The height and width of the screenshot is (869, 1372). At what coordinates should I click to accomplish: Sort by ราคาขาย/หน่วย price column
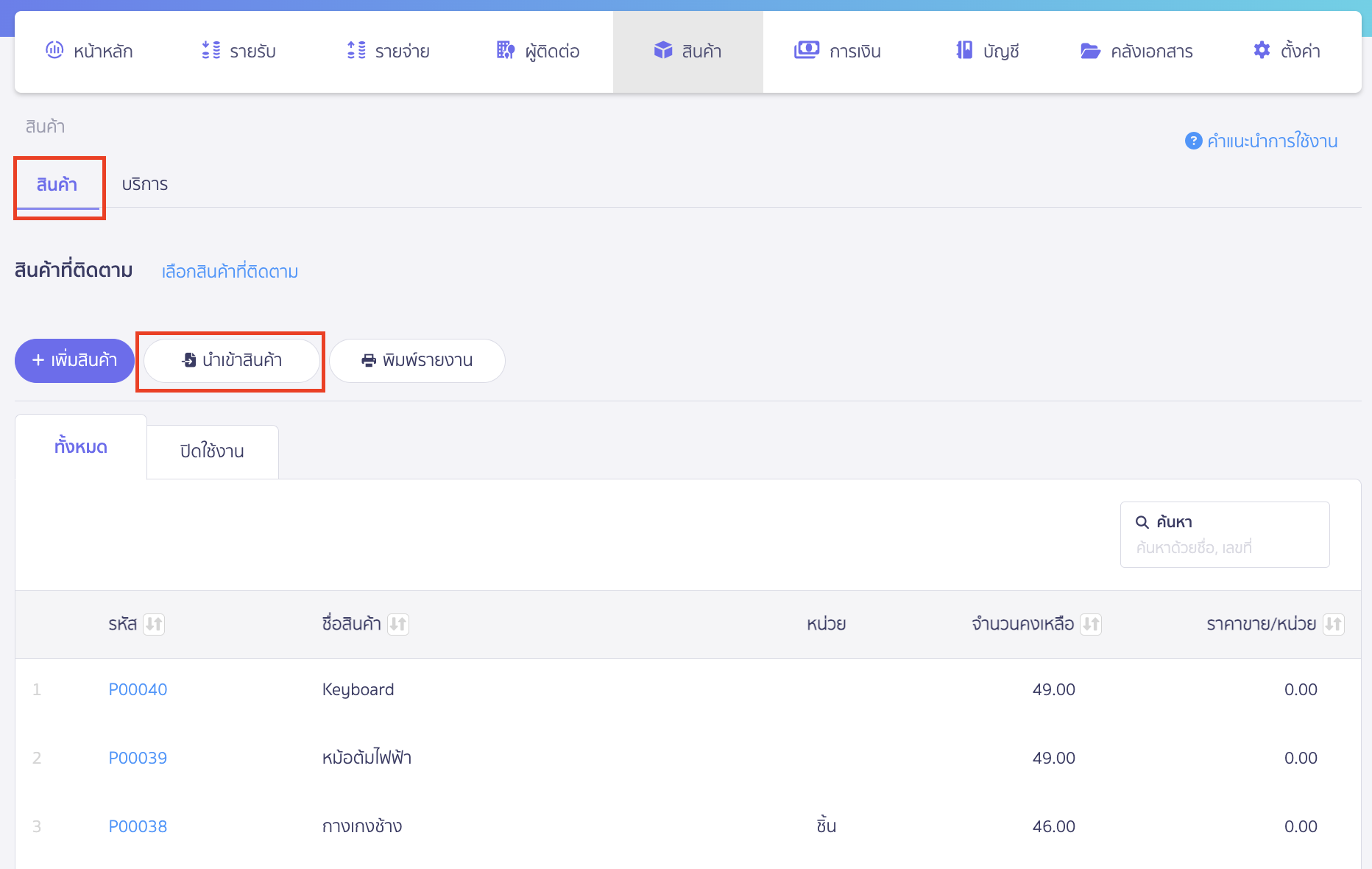[x=1333, y=625]
